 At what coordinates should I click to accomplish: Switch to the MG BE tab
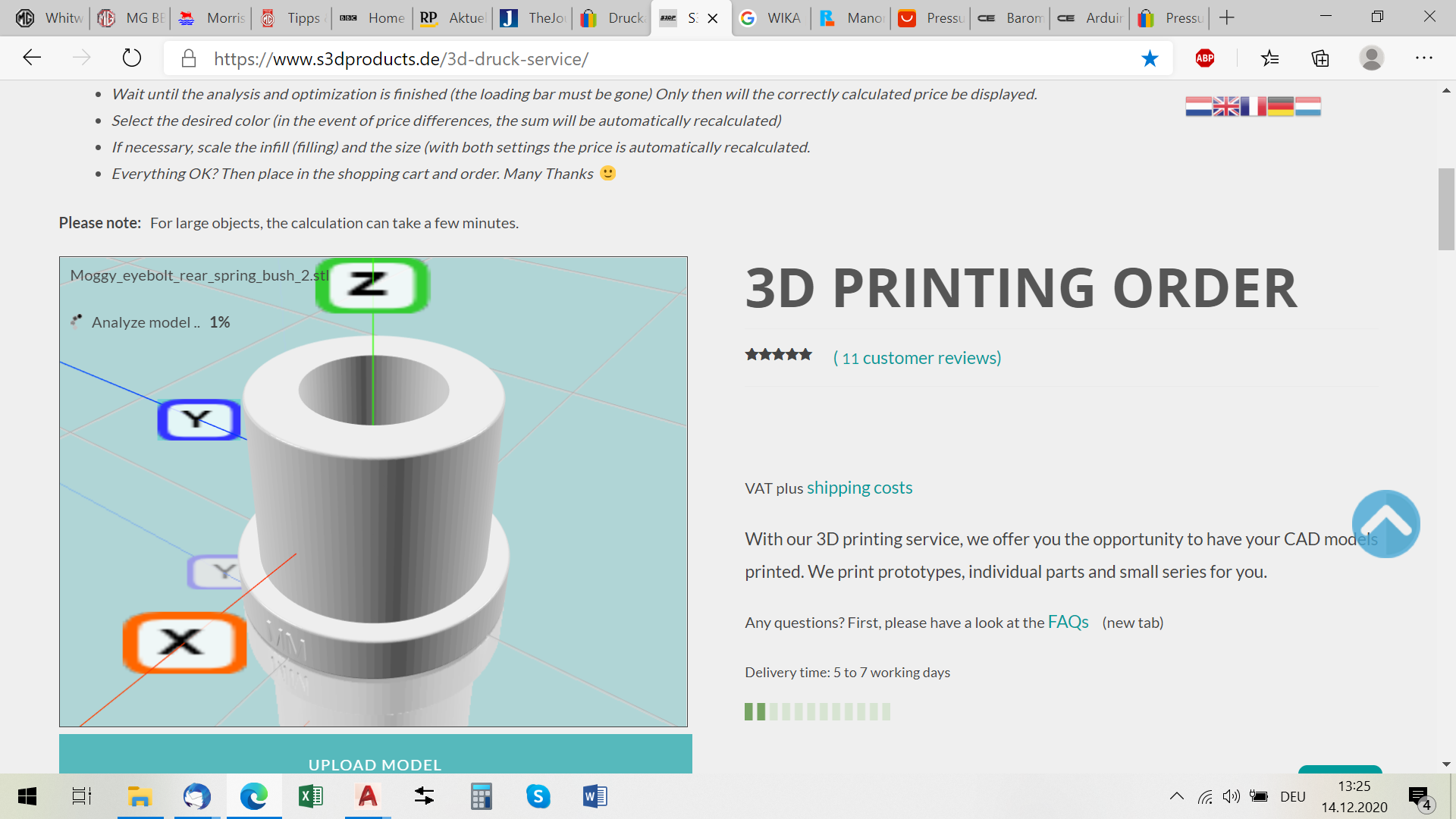tap(131, 17)
